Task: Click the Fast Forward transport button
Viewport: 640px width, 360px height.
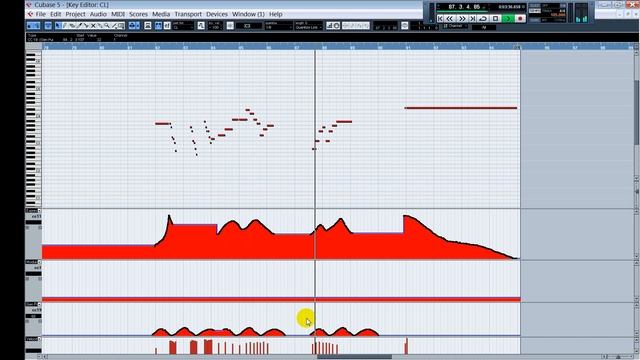Action: (x=462, y=18)
